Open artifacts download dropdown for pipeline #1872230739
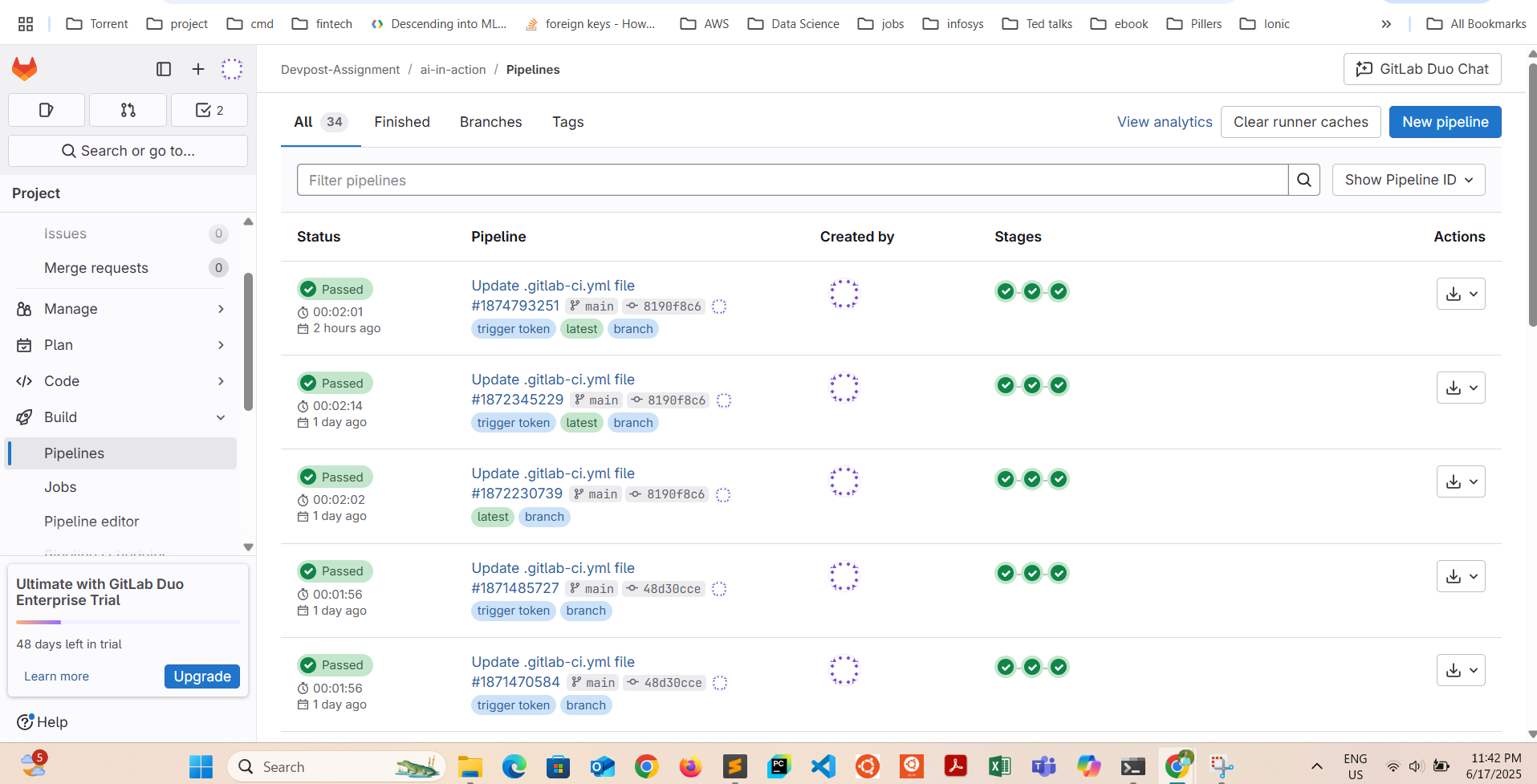This screenshot has width=1537, height=784. click(x=1461, y=481)
